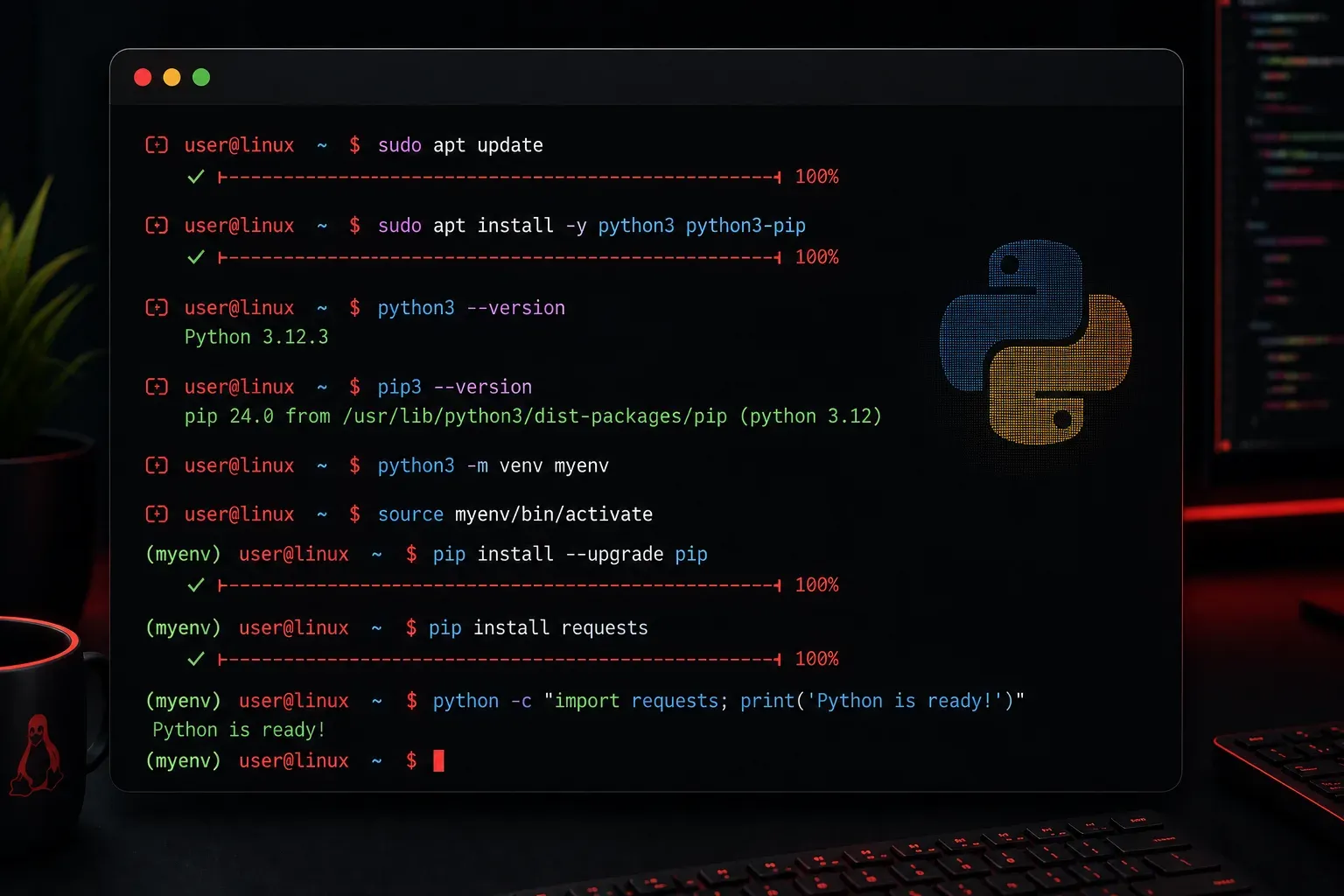Click the Tux penguin on the mug
The height and width of the screenshot is (896, 1344).
click(37, 754)
